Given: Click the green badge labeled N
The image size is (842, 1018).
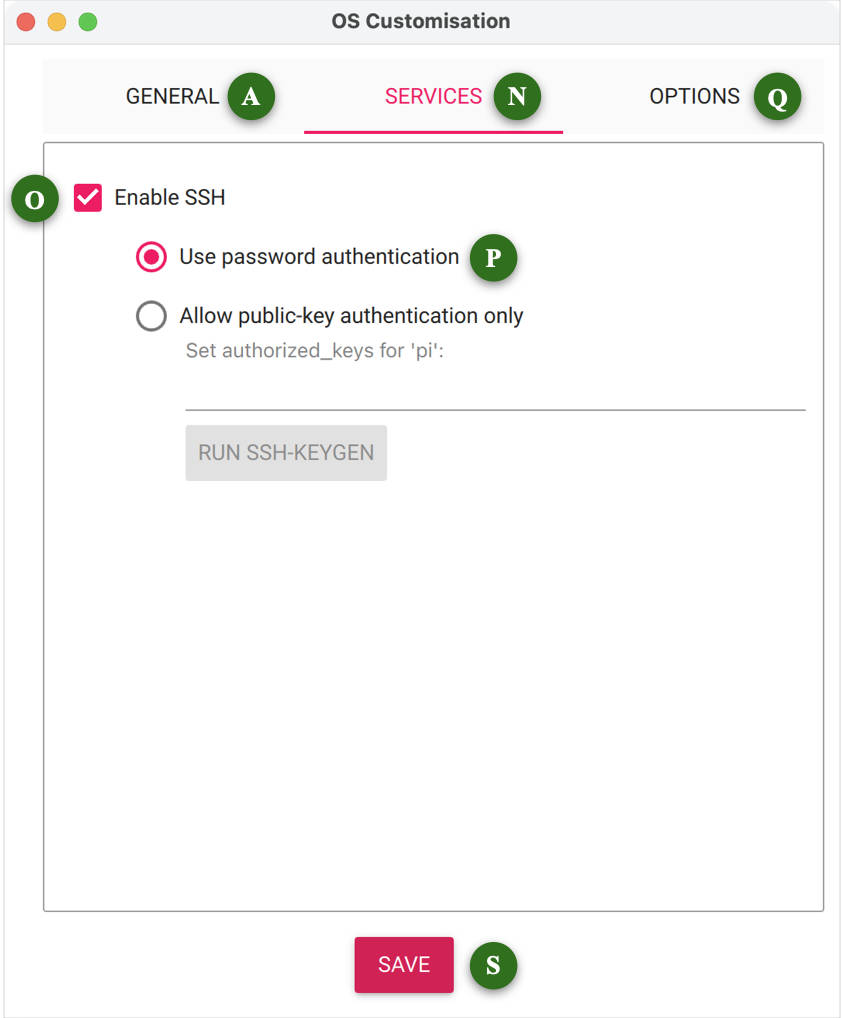Looking at the screenshot, I should point(516,97).
